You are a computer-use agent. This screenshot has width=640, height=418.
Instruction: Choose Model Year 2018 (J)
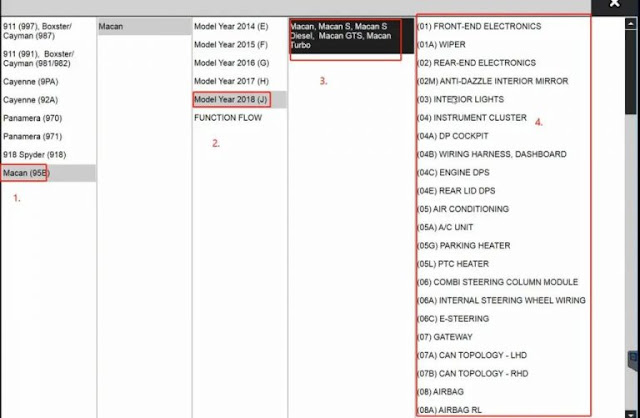pyautogui.click(x=240, y=100)
